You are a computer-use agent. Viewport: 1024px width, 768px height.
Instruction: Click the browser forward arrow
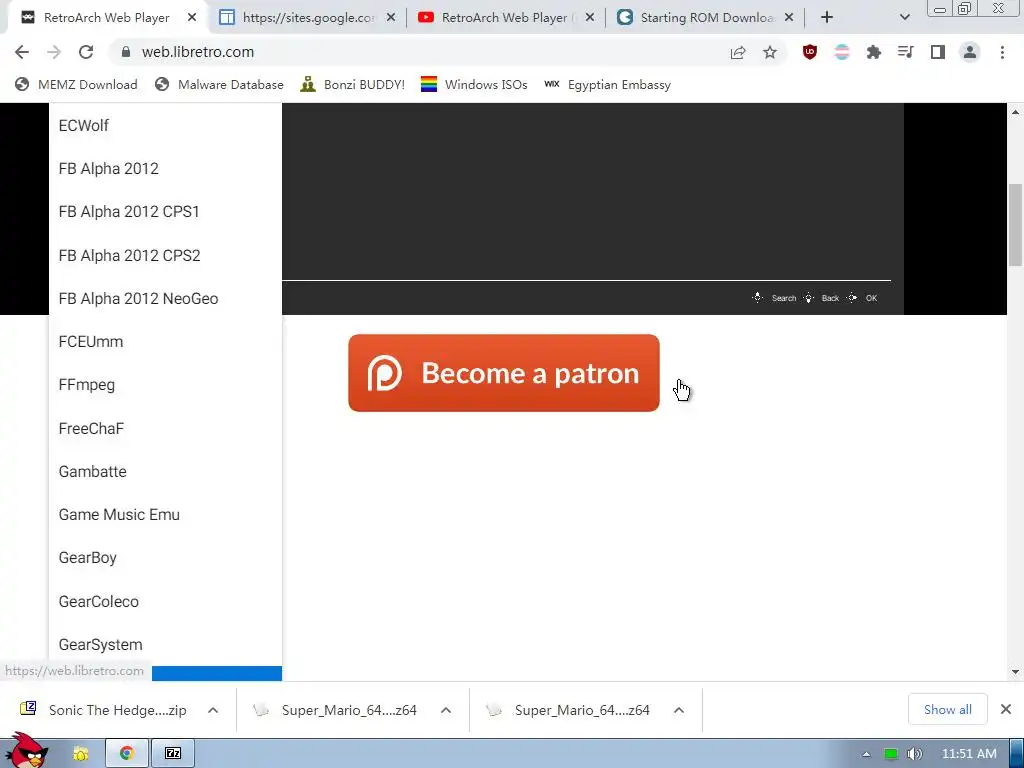pos(54,52)
